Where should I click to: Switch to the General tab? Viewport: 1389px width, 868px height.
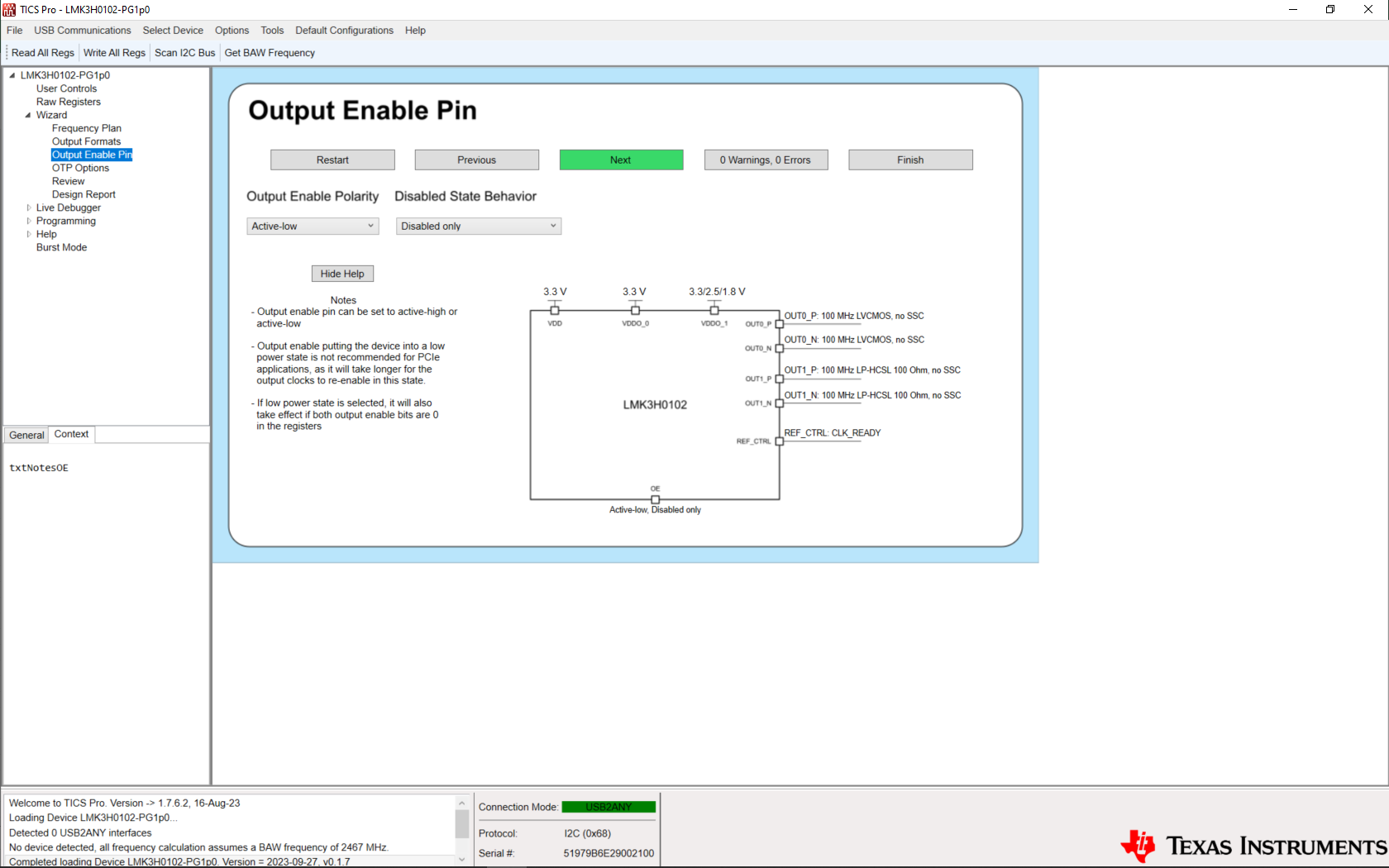click(26, 434)
